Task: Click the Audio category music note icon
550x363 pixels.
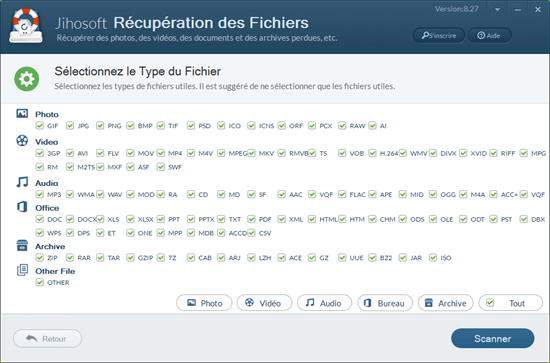Action: 22,182
